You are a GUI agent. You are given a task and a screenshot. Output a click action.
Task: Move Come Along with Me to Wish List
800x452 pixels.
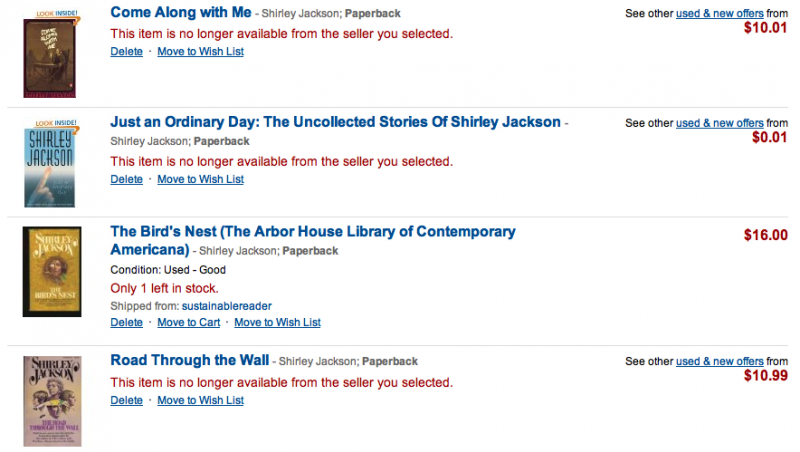(x=200, y=50)
